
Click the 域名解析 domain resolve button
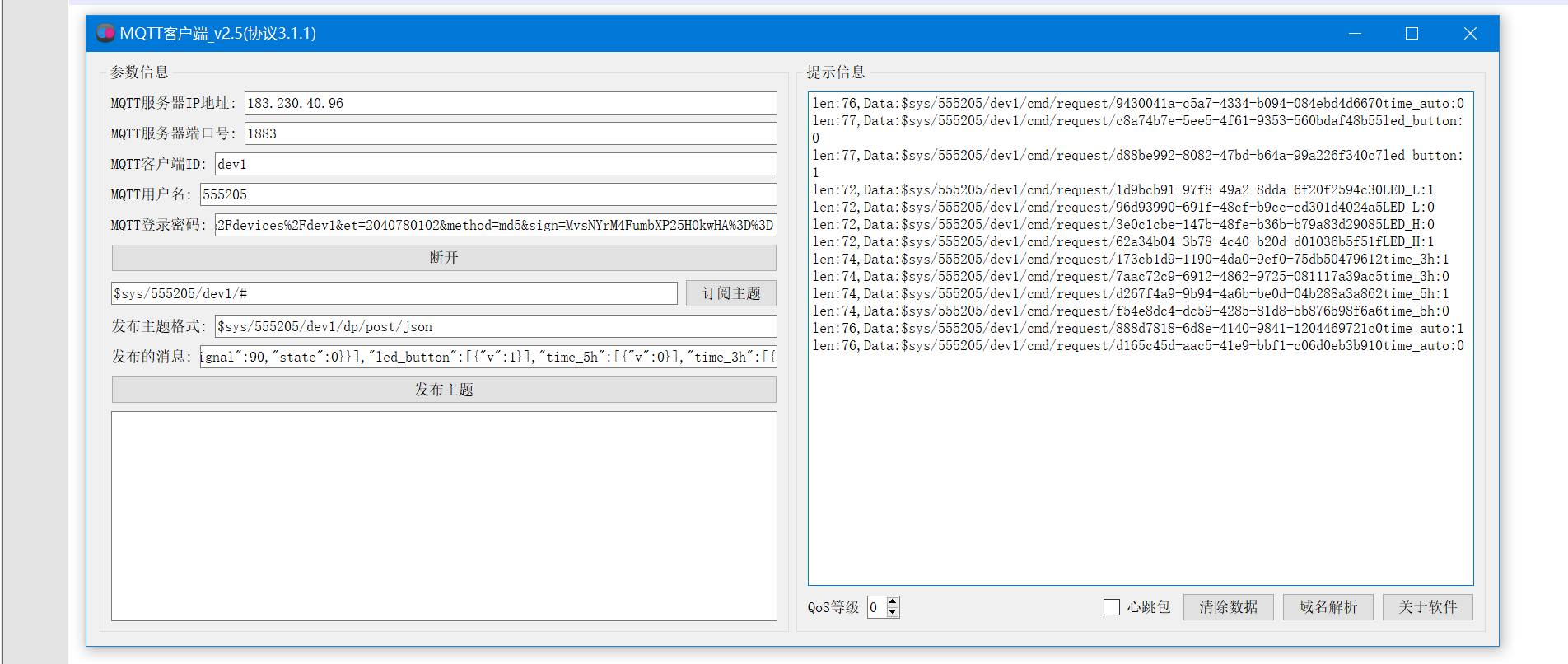click(1328, 607)
